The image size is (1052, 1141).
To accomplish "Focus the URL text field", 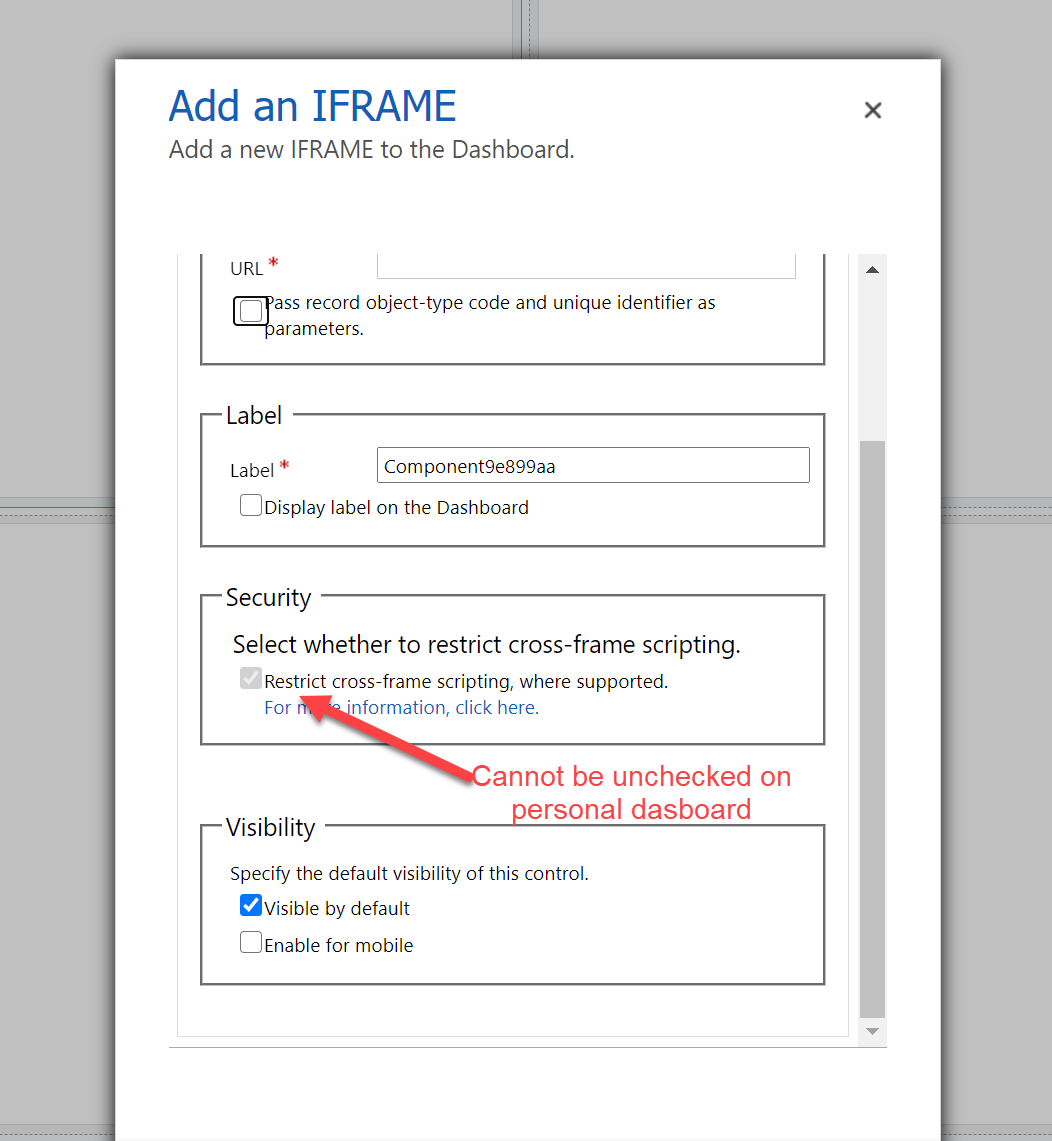I will (x=586, y=266).
